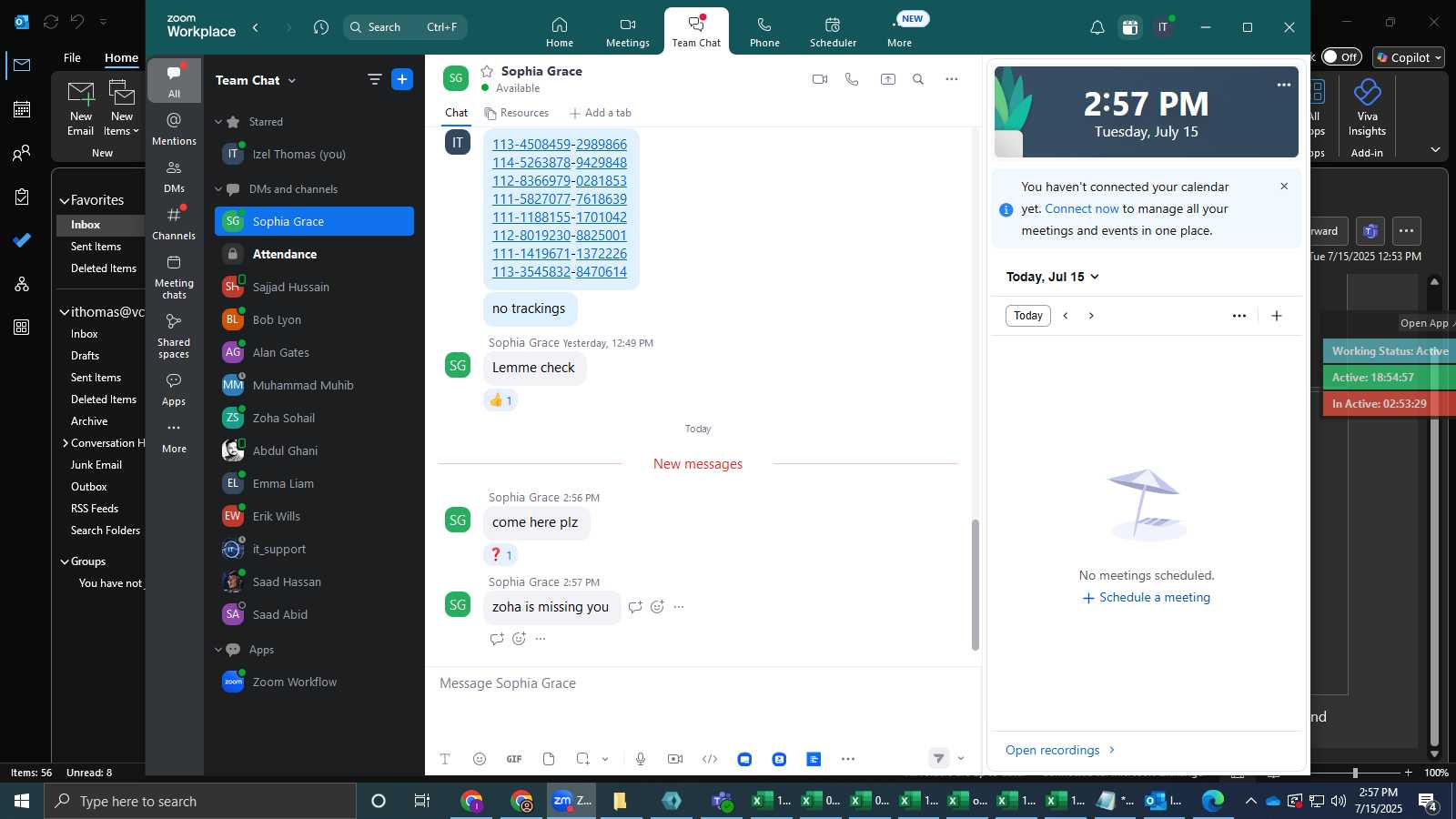Switch to the Phone tab in Zoom
Image resolution: width=1456 pixels, height=819 pixels.
[764, 32]
